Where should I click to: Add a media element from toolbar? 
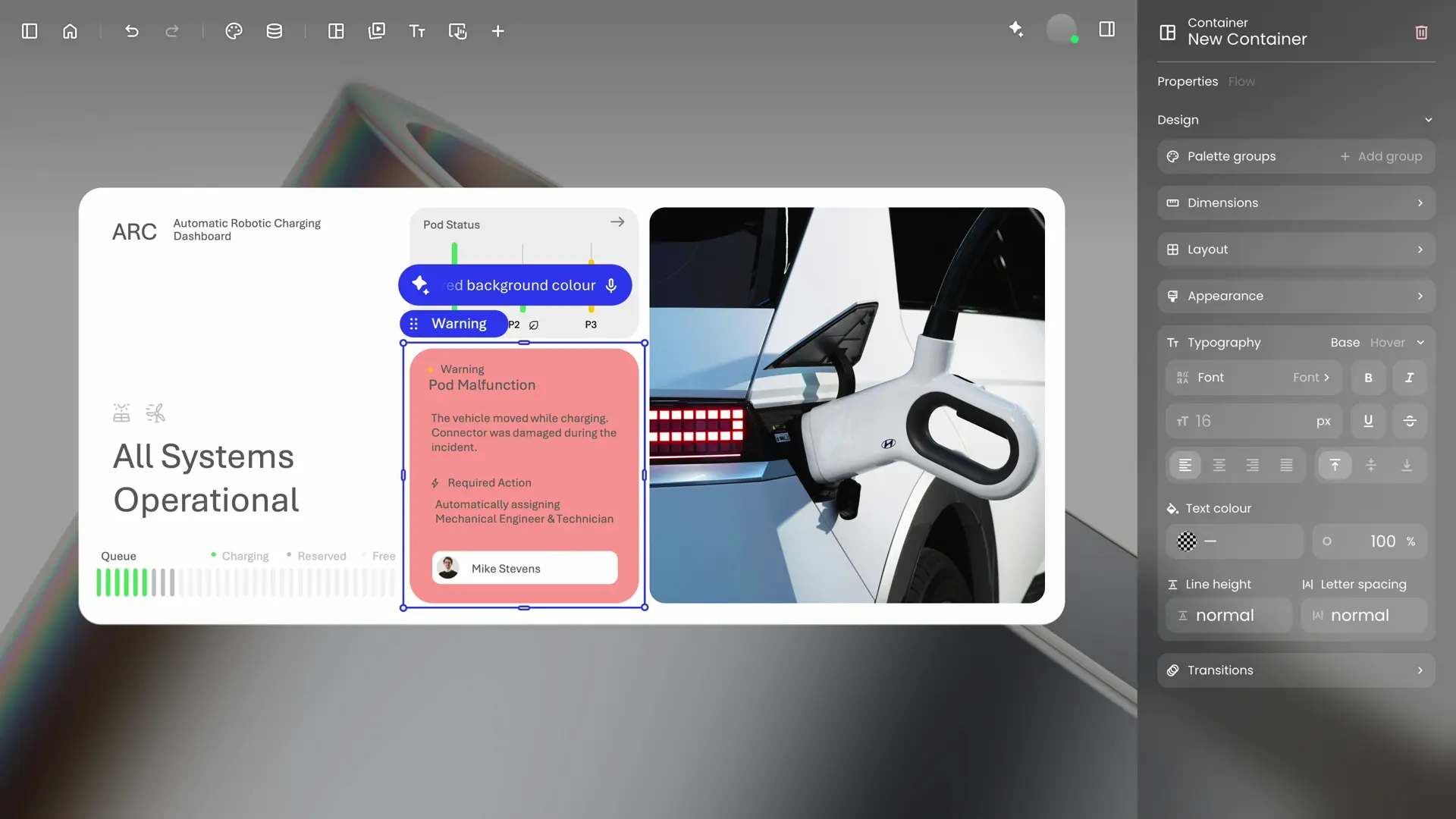click(x=377, y=31)
